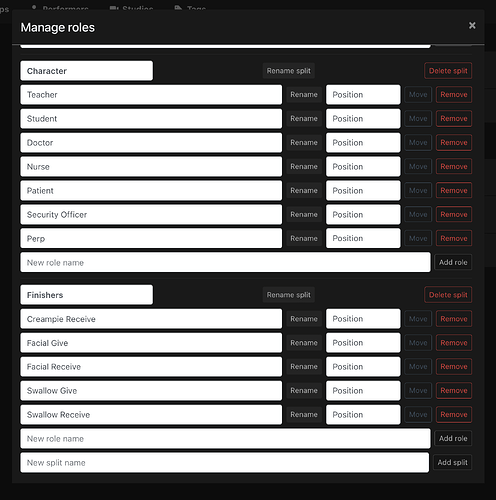Click Remove in the Facial Give row

(454, 343)
